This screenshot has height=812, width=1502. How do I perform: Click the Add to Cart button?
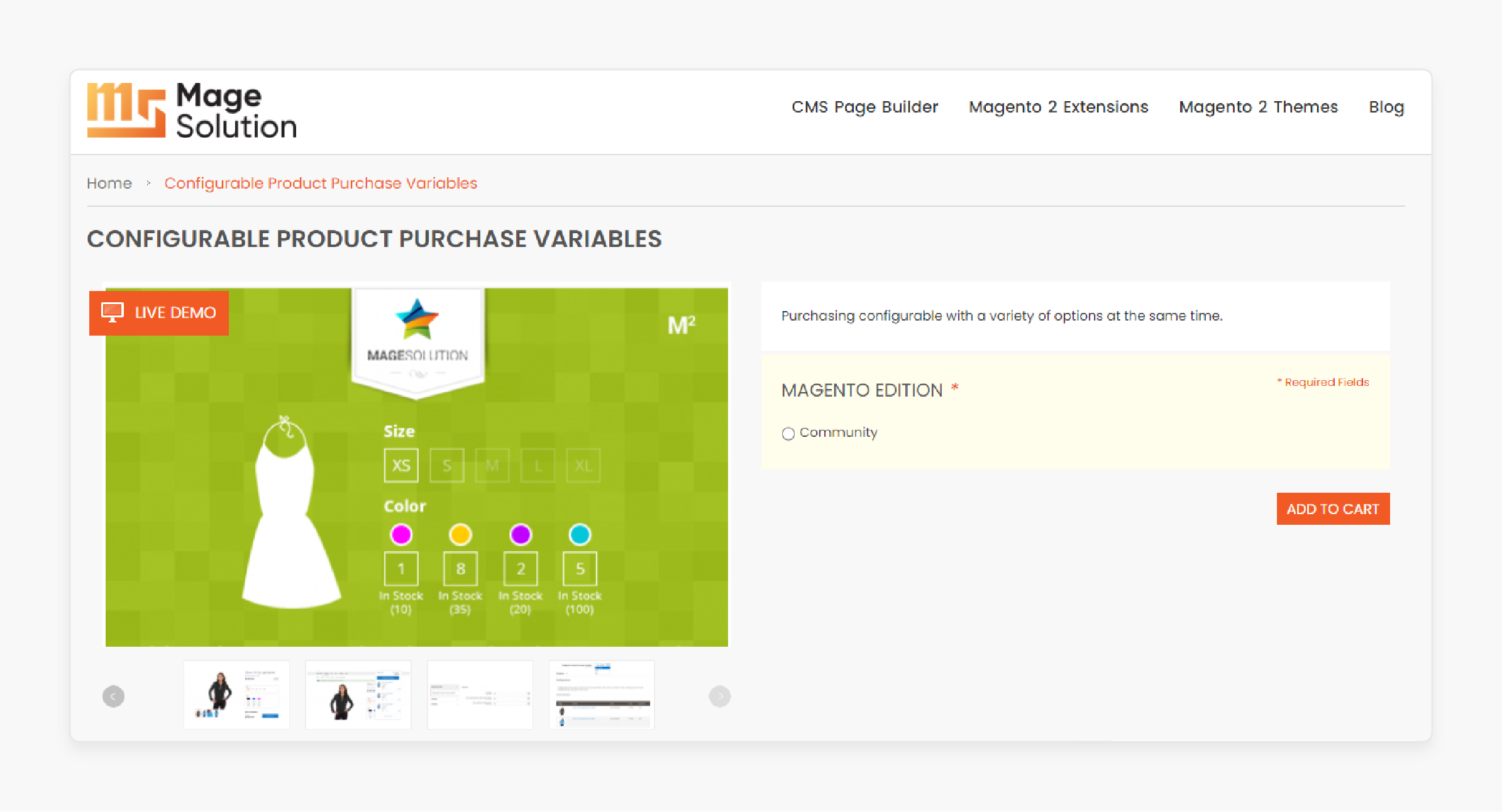[x=1333, y=508]
